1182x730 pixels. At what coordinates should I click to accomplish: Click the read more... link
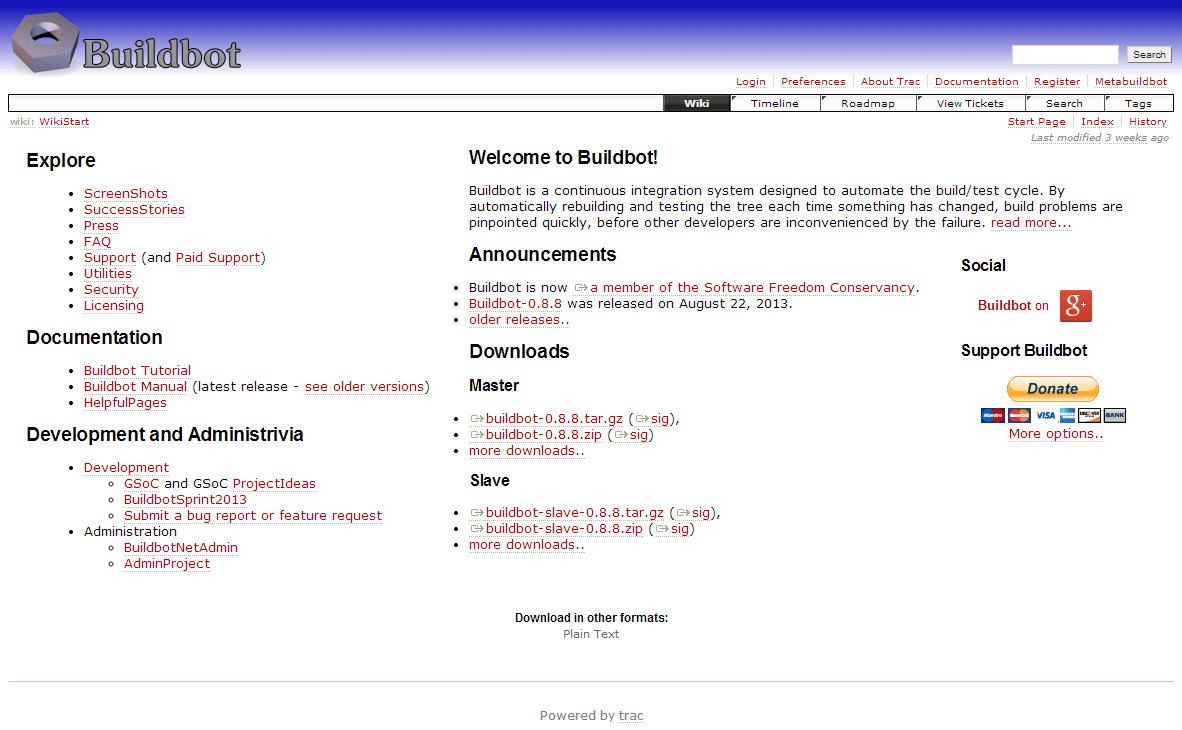point(1030,222)
